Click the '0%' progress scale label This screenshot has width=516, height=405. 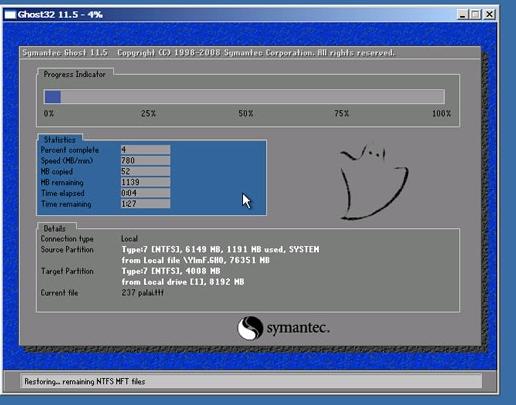(x=49, y=114)
